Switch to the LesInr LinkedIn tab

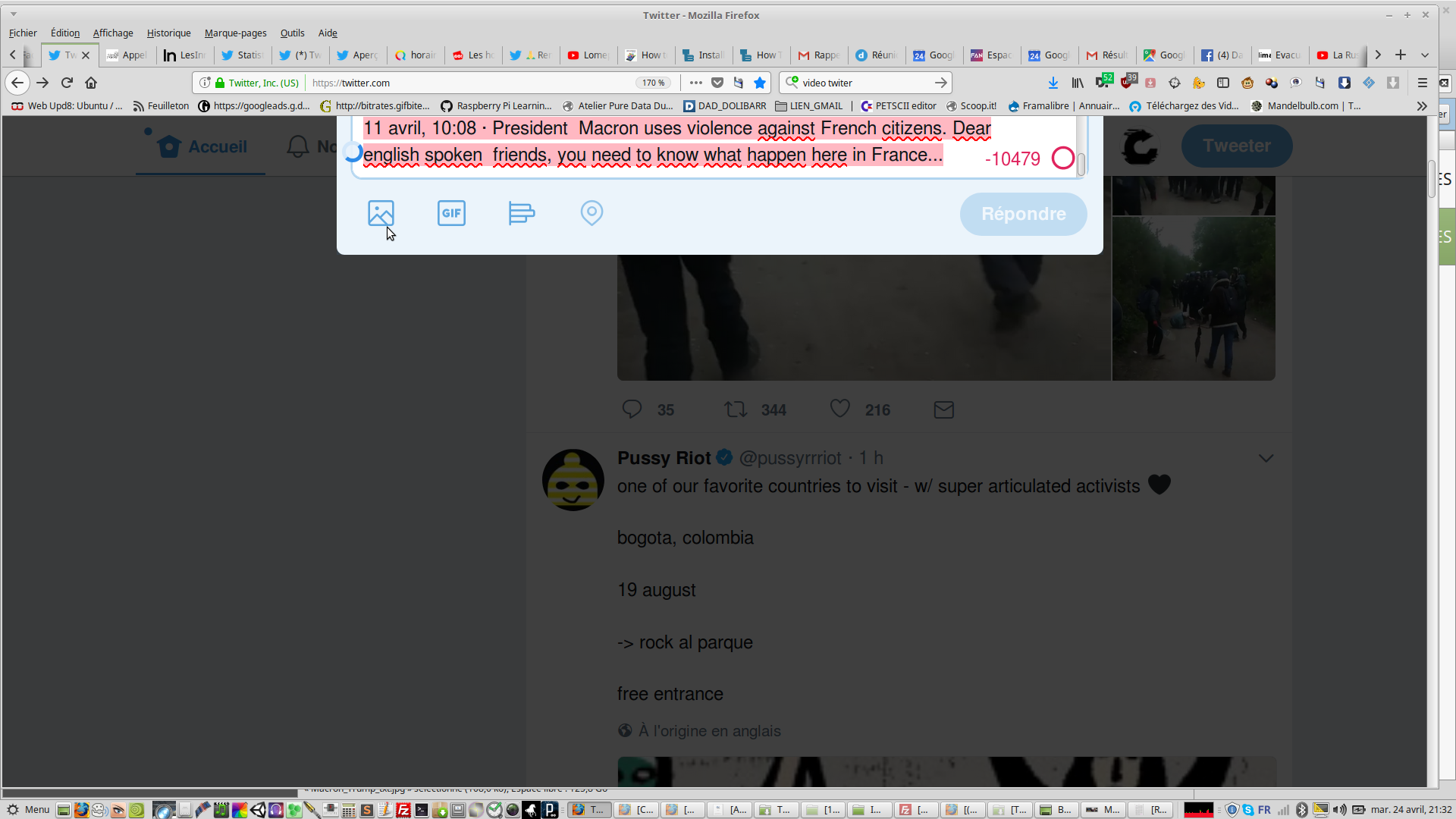click(x=186, y=55)
